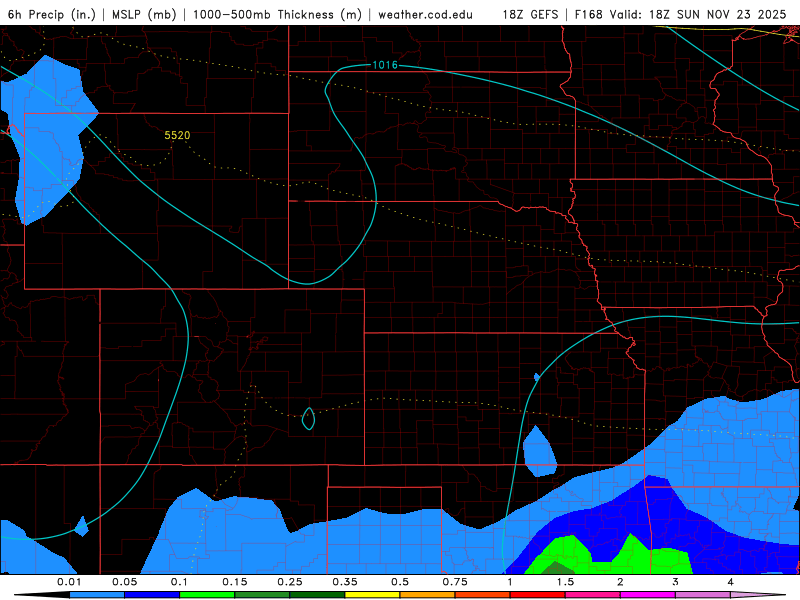Screen dimensions: 800x600
Task: Click the 'F168' forecast hour text
Action: pos(588,14)
